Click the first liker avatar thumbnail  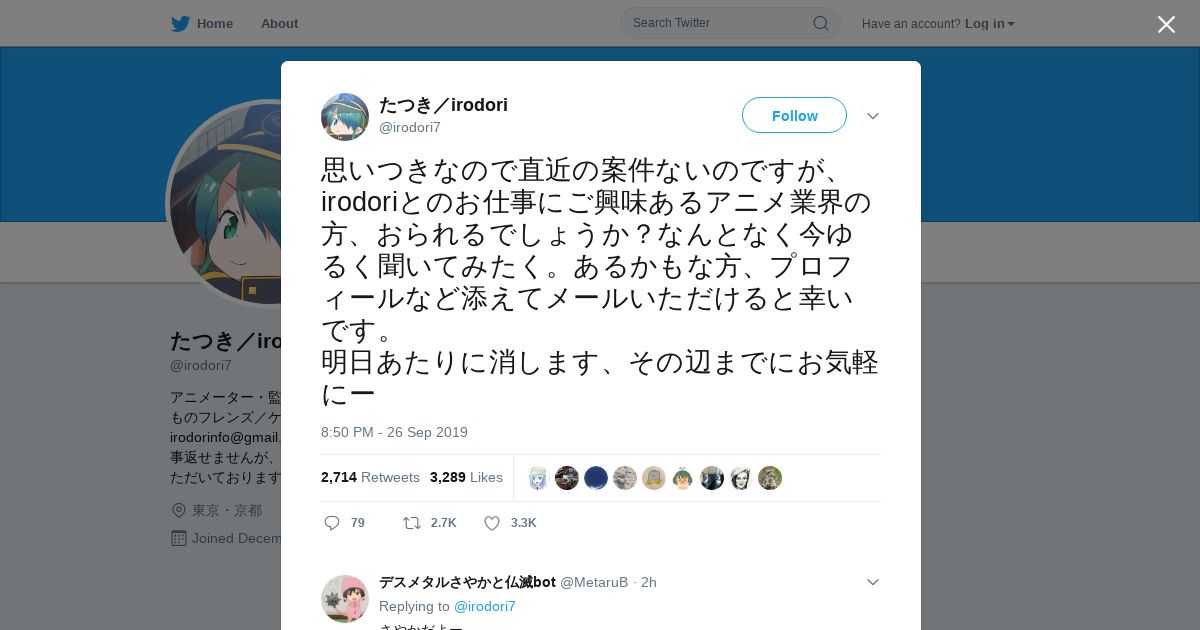tap(538, 478)
